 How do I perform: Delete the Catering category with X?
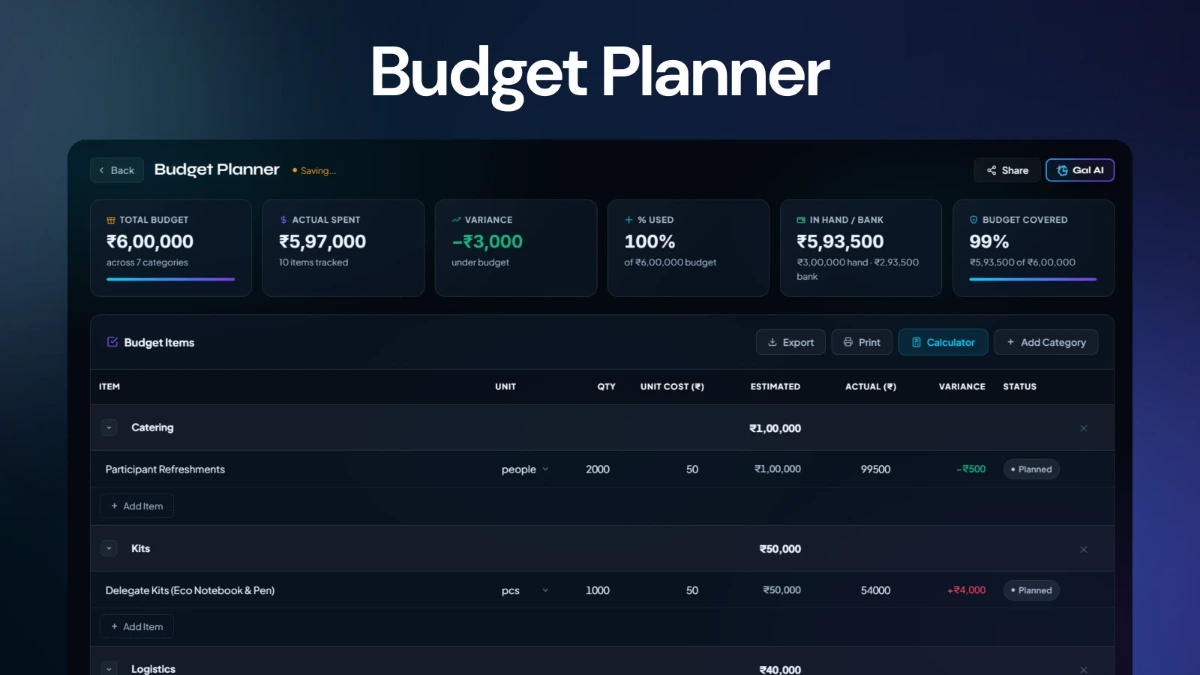pyautogui.click(x=1083, y=428)
